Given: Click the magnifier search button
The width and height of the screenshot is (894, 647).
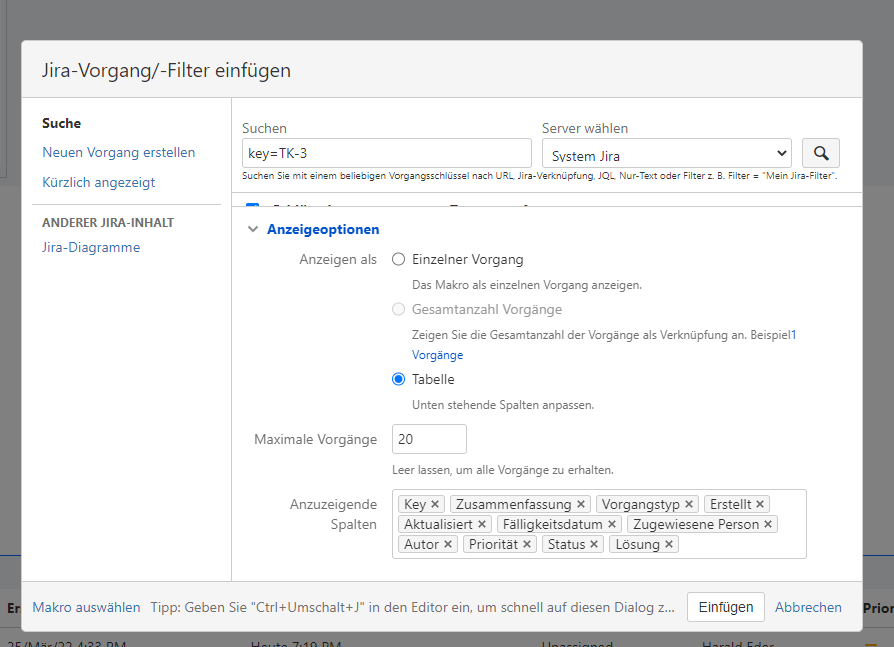Looking at the screenshot, I should click(820, 153).
